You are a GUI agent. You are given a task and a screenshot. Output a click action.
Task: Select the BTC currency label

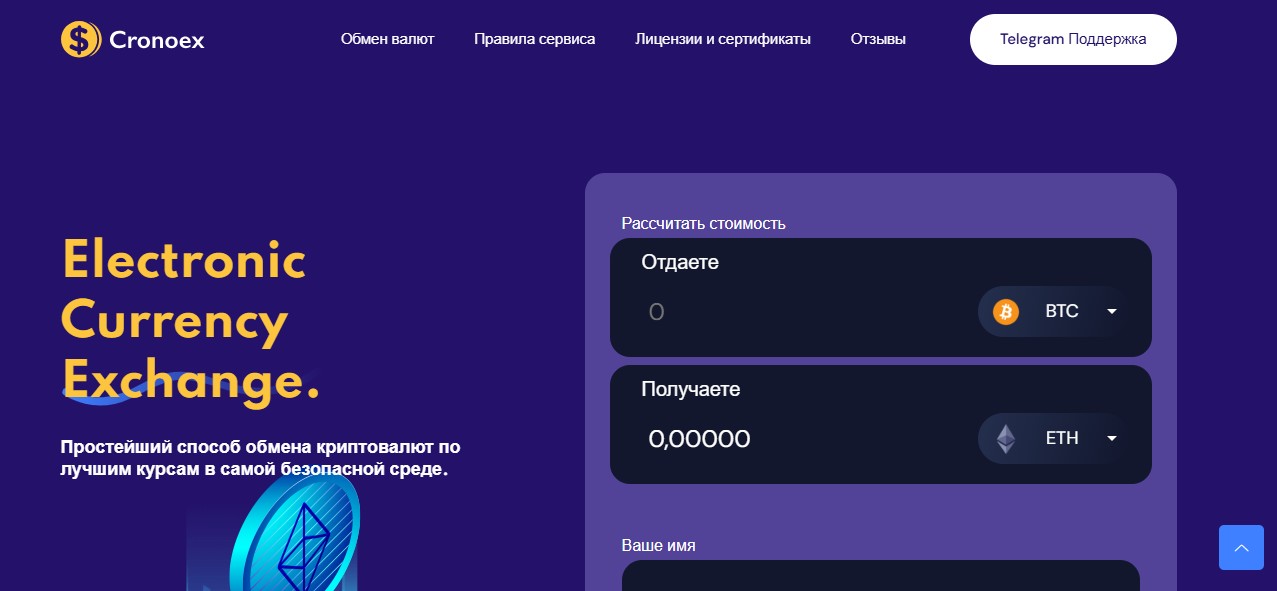1061,311
